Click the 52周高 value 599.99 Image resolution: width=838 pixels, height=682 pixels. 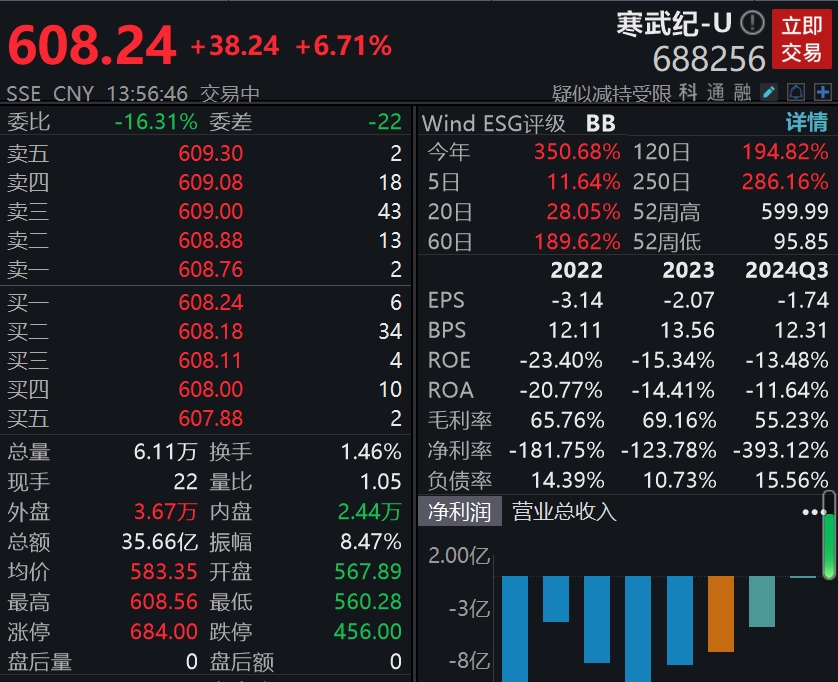tap(795, 212)
